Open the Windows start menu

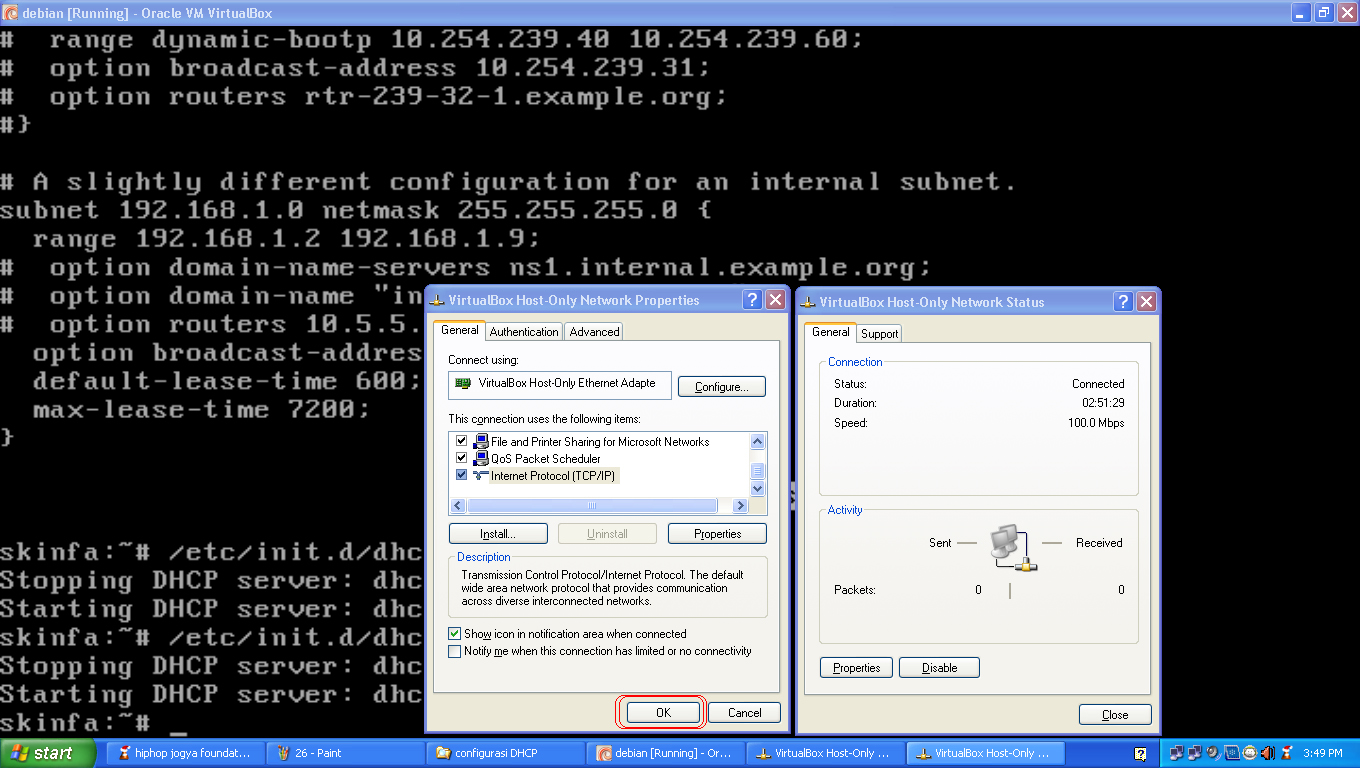[48, 753]
